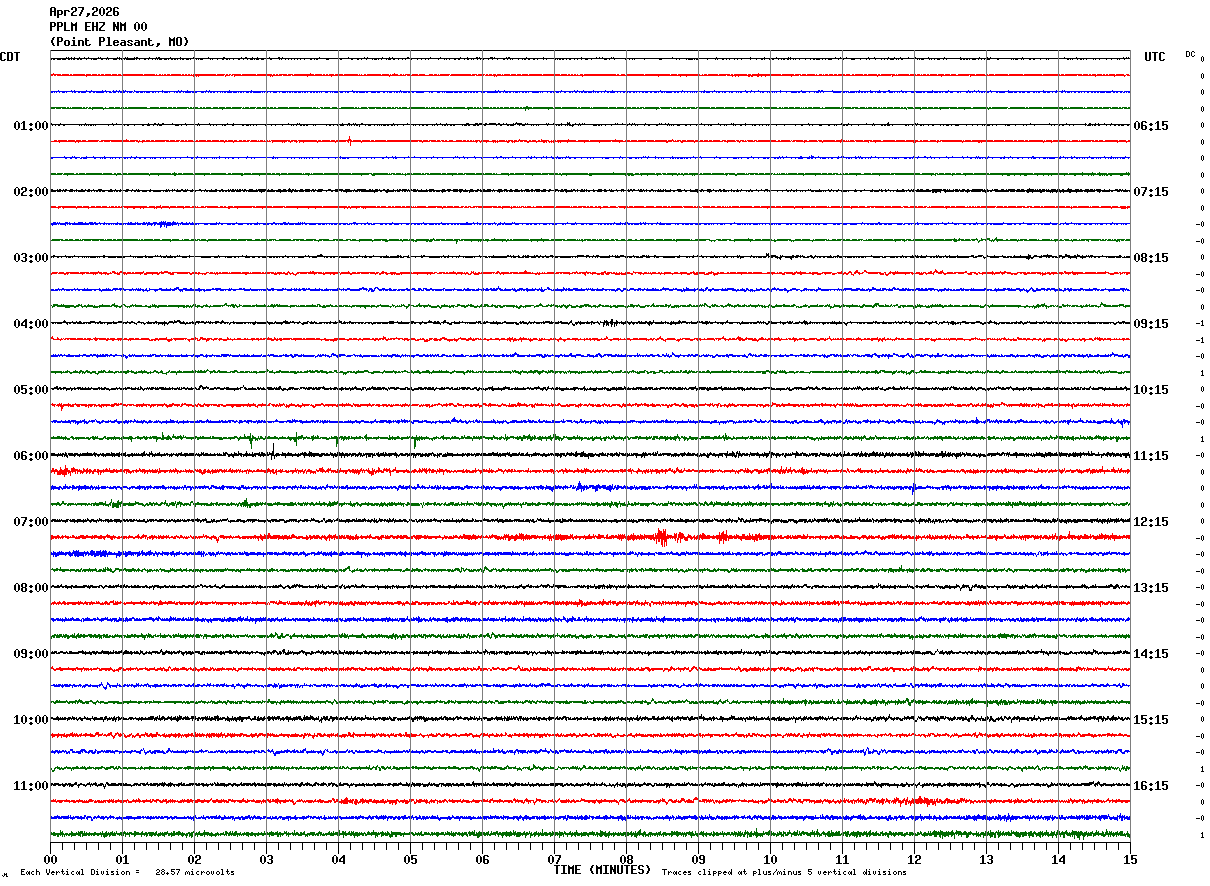Click the 07:15 UTC row label

pyautogui.click(x=1151, y=192)
